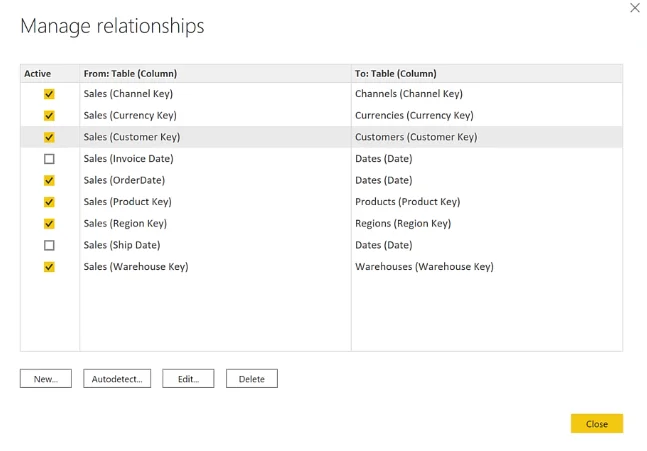Delete the selected relationship
The image size is (647, 451).
(x=252, y=379)
